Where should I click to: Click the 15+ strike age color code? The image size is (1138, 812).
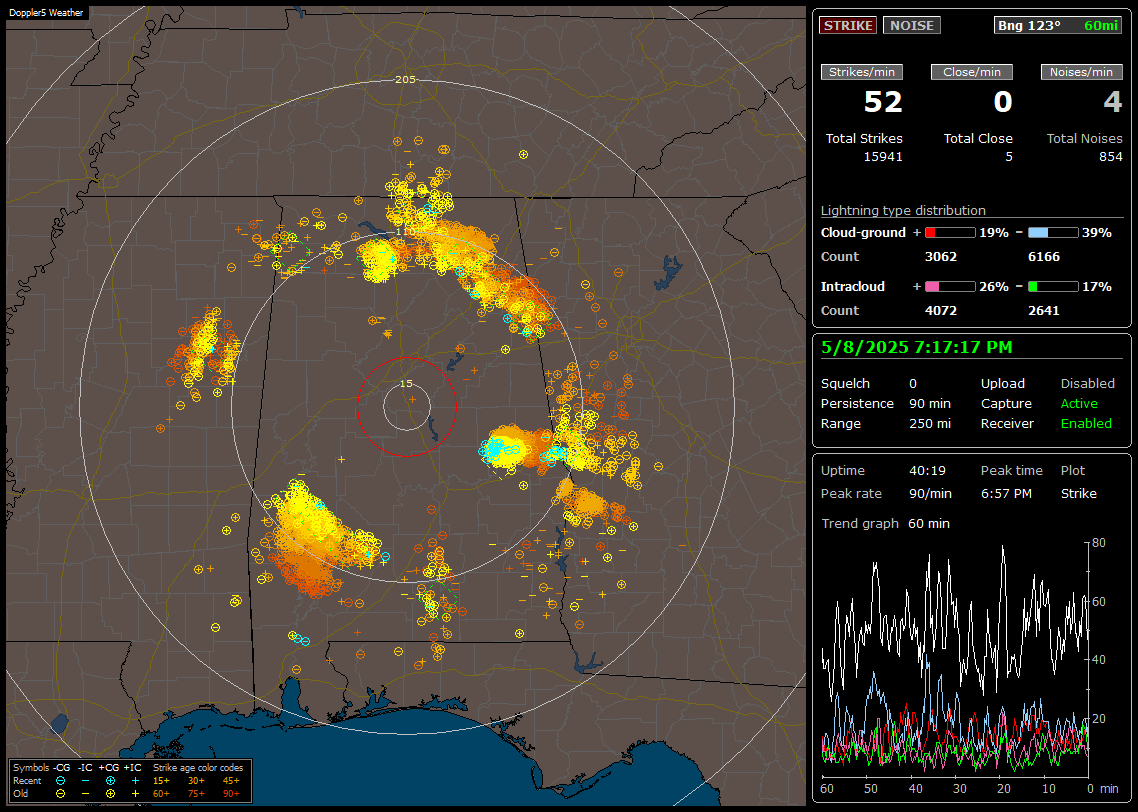point(161,781)
